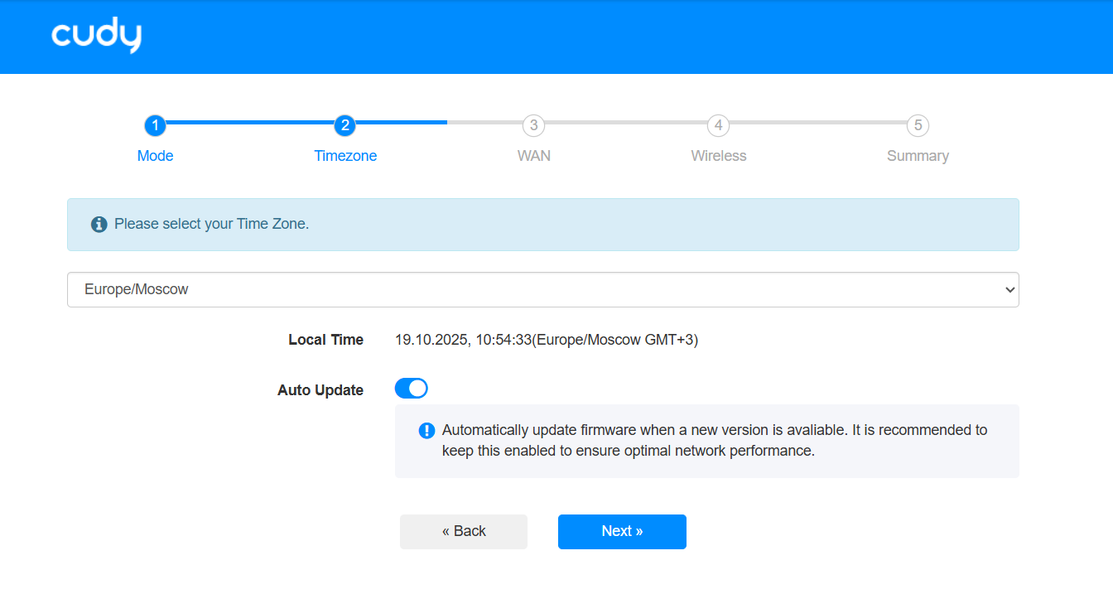This screenshot has width=1113, height=600.
Task: Go back with the Back button
Action: click(463, 532)
